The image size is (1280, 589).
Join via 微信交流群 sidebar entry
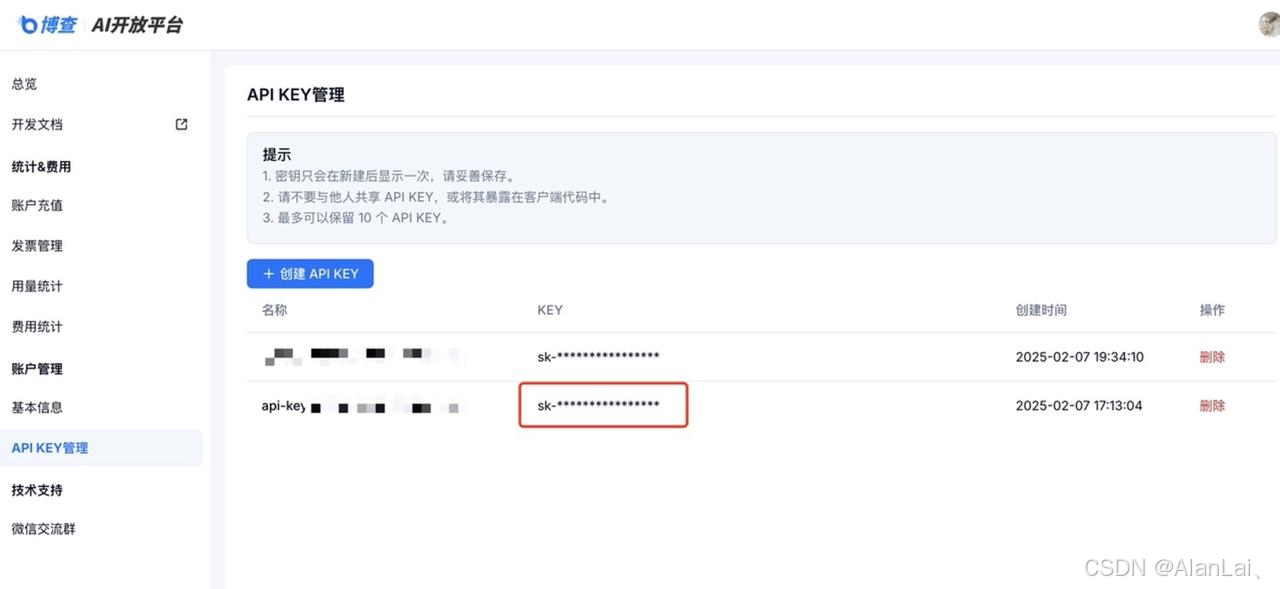pyautogui.click(x=43, y=528)
